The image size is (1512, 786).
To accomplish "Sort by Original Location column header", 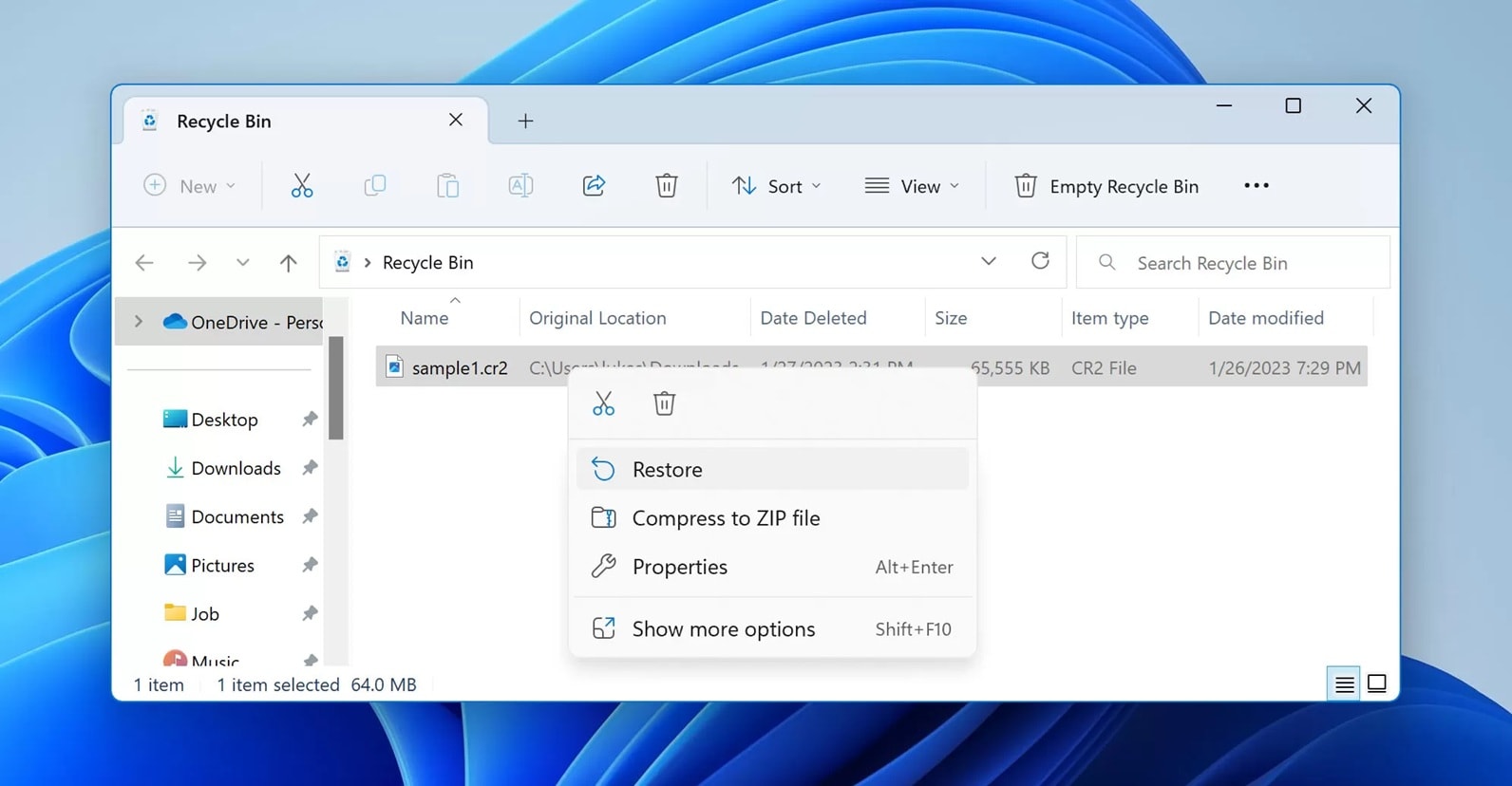I will click(x=597, y=318).
